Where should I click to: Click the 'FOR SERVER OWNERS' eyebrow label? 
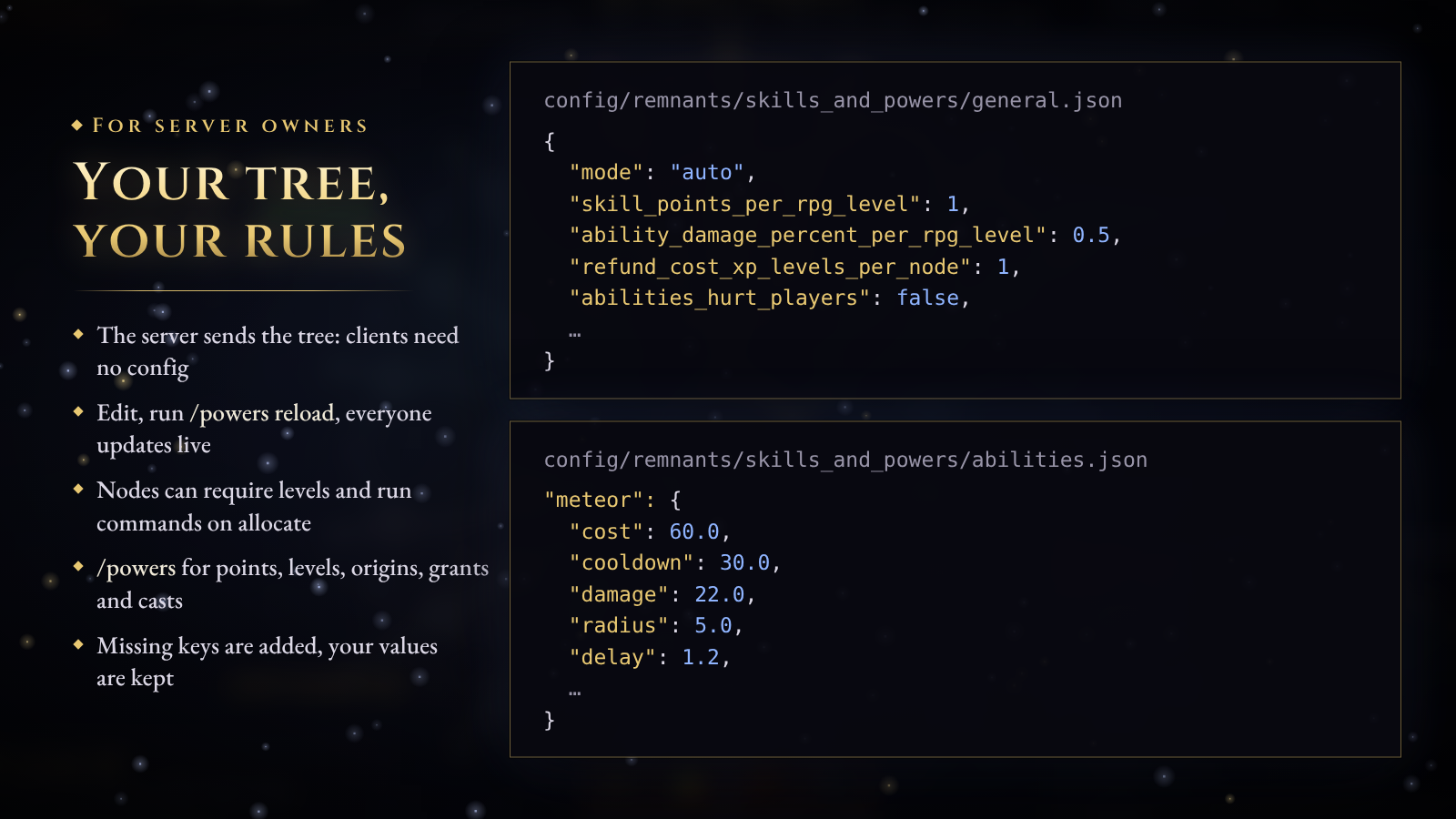coord(230,126)
